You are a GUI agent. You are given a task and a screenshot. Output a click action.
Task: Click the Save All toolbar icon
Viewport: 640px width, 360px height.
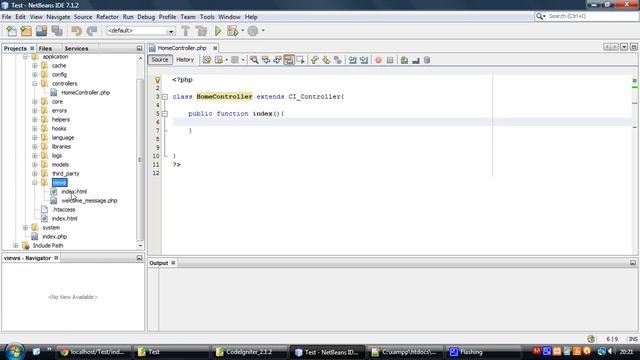[57, 31]
